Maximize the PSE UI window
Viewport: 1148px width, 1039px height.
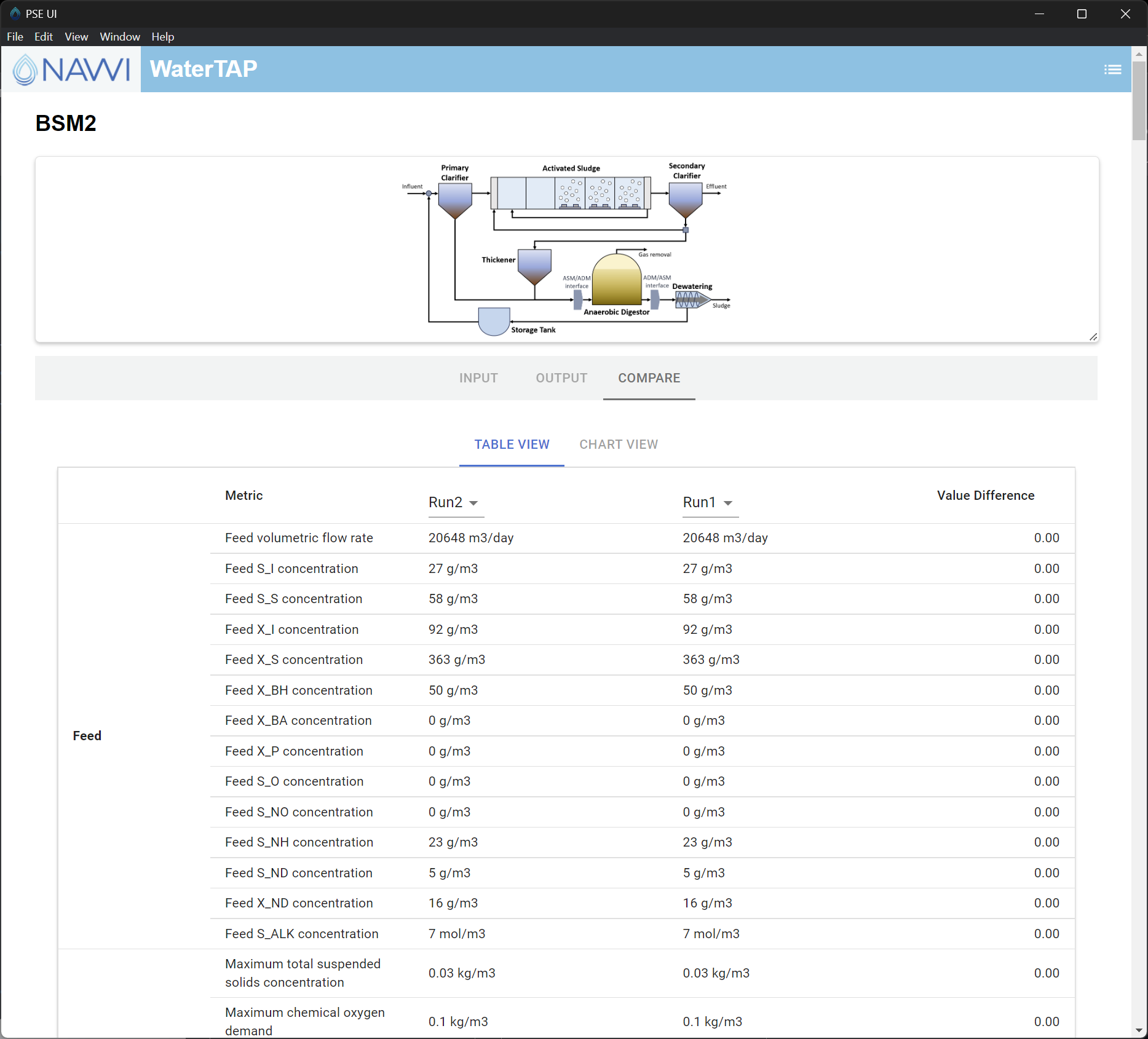(x=1082, y=14)
